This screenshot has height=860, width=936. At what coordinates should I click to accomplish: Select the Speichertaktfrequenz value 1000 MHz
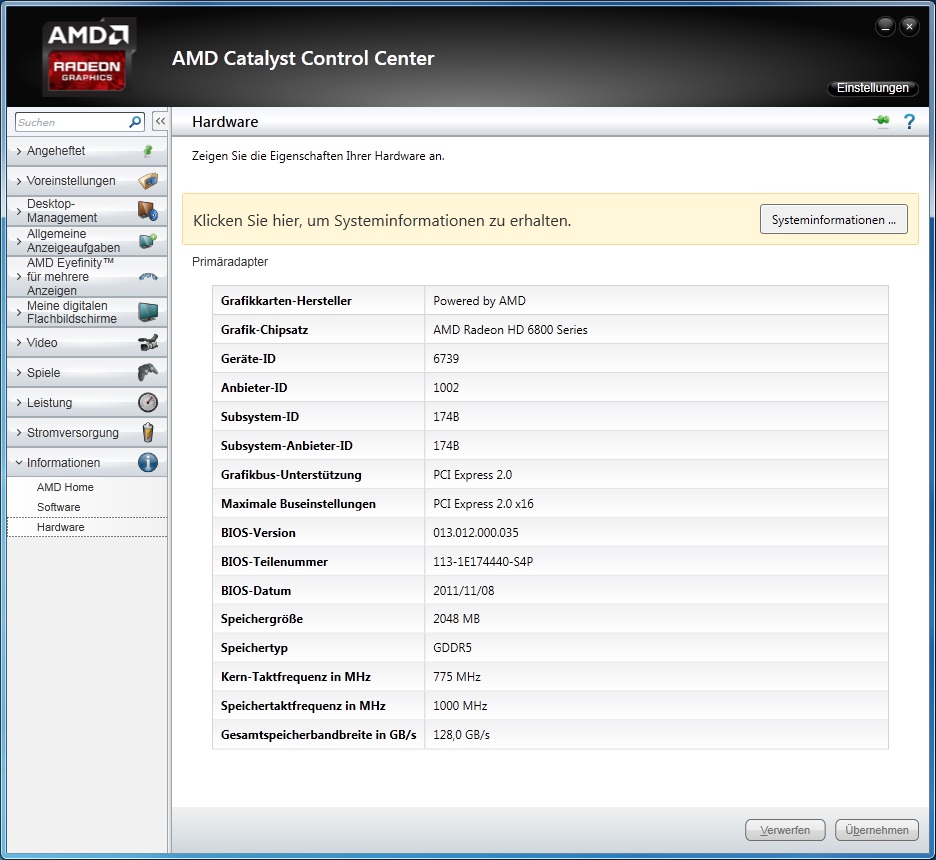pyautogui.click(x=460, y=705)
